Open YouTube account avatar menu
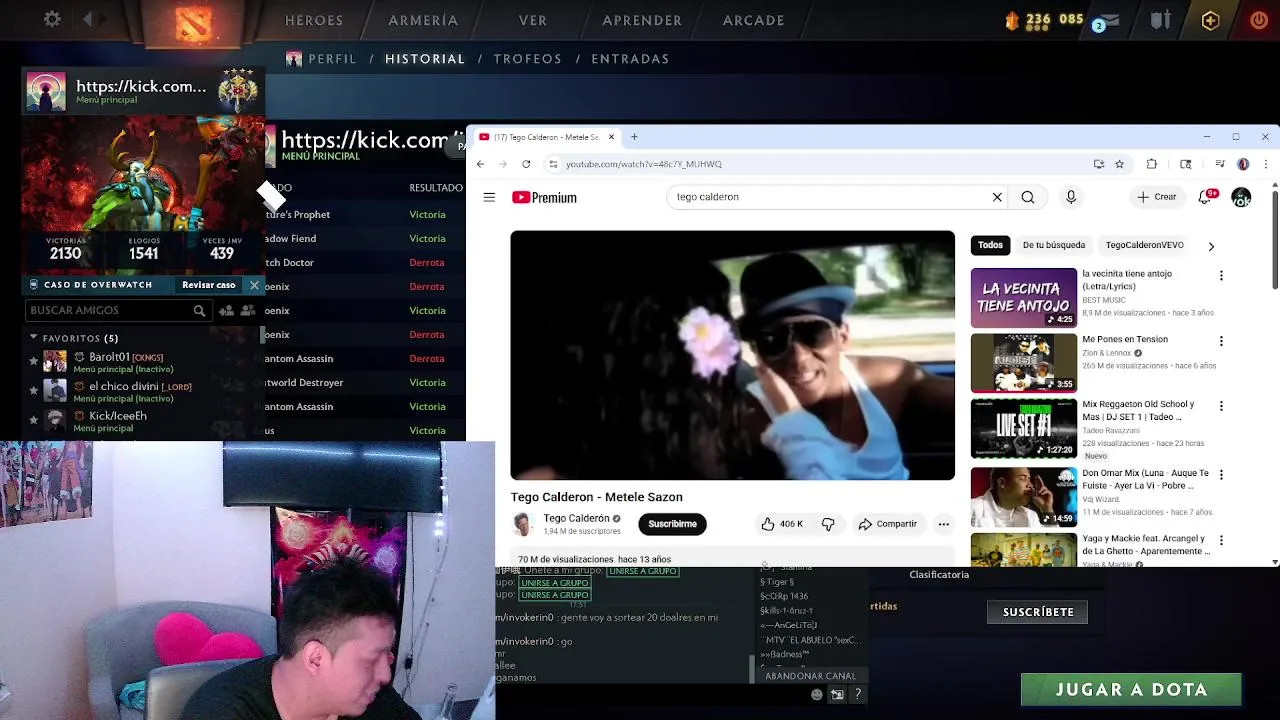The image size is (1280, 720). coord(1241,198)
